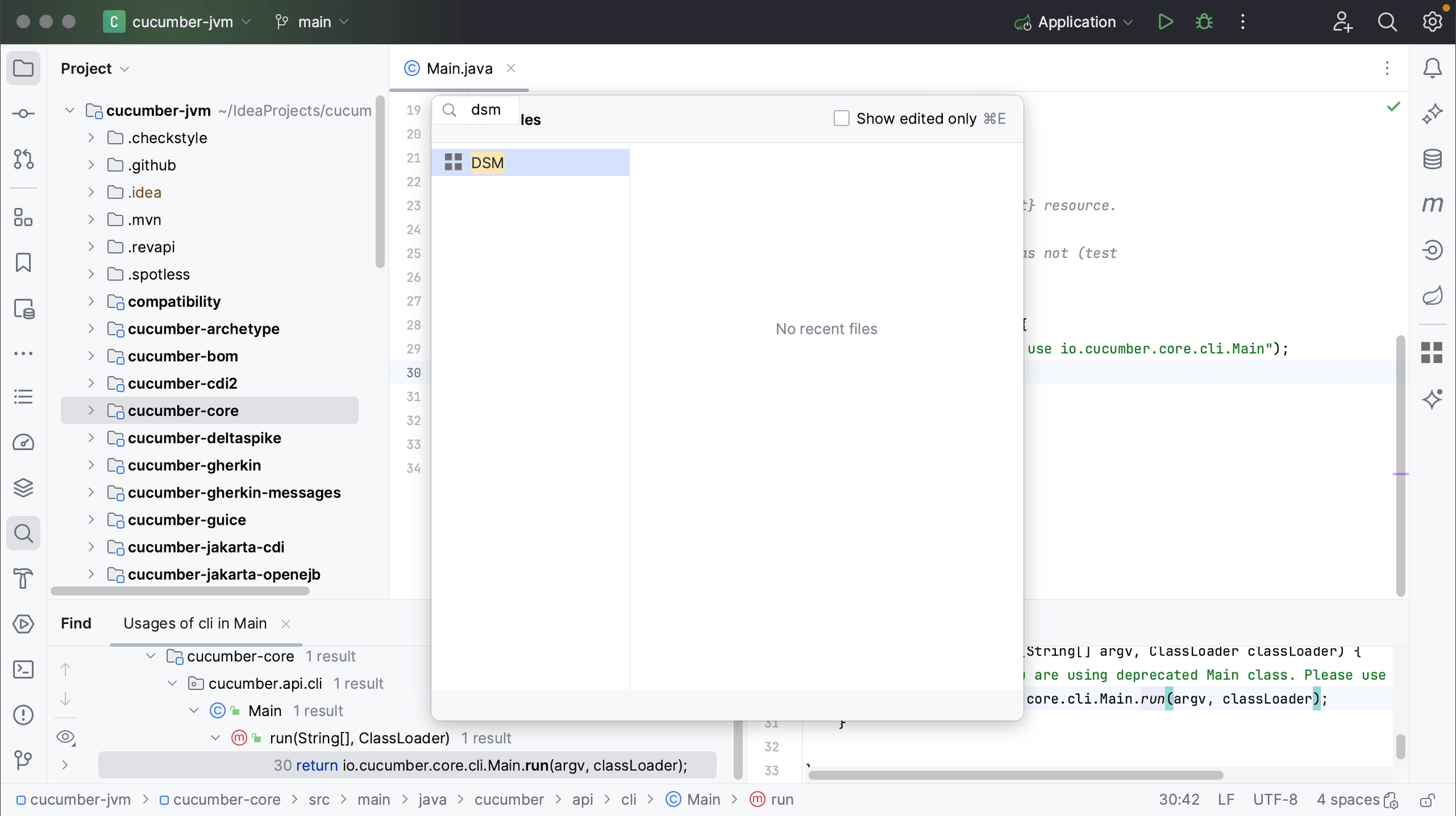Viewport: 1456px width, 816px height.
Task: Start debugging with the debug icon
Action: [x=1205, y=22]
